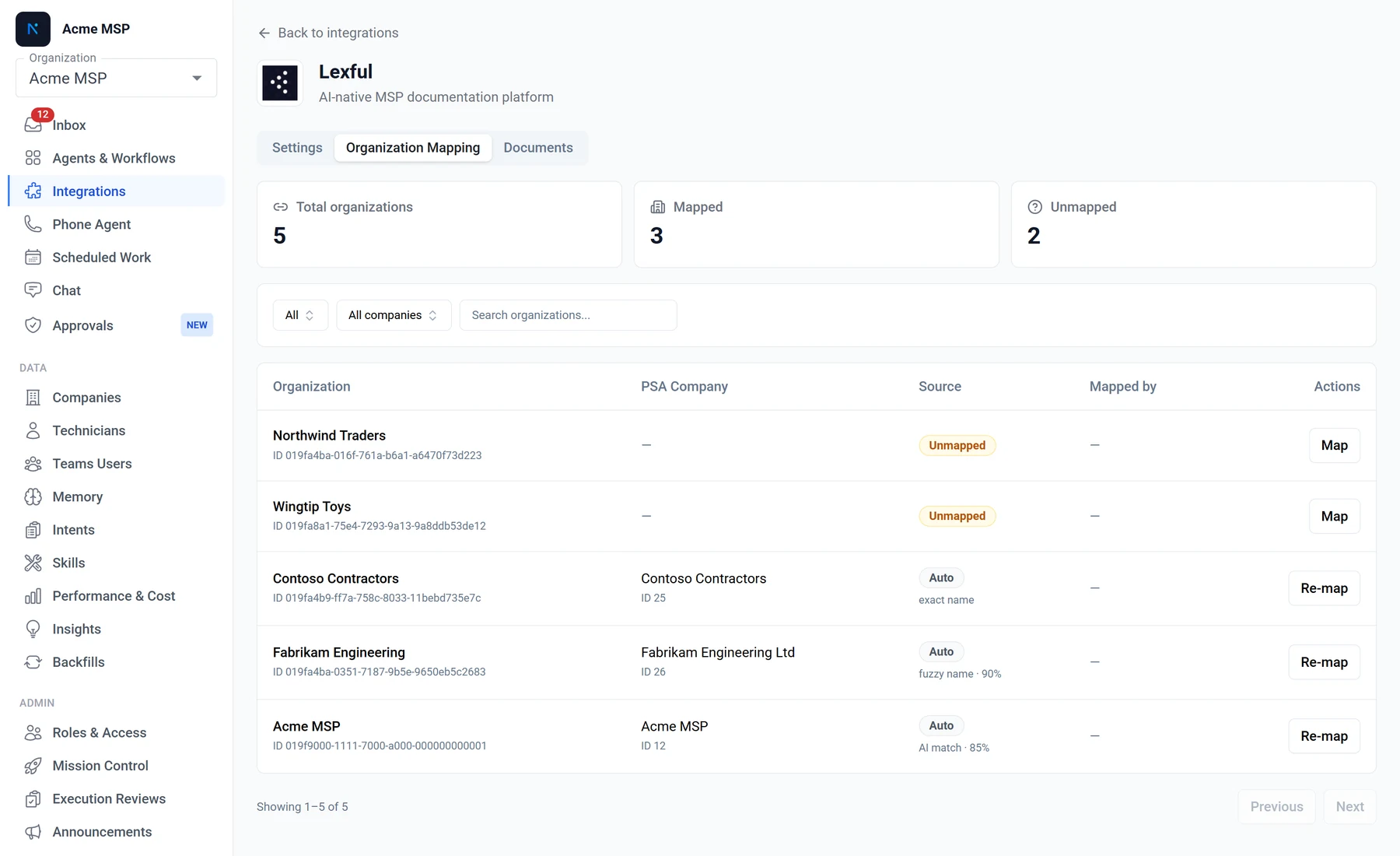Open Phone Agent sidebar item
Image resolution: width=1400 pixels, height=856 pixels.
[x=116, y=224]
